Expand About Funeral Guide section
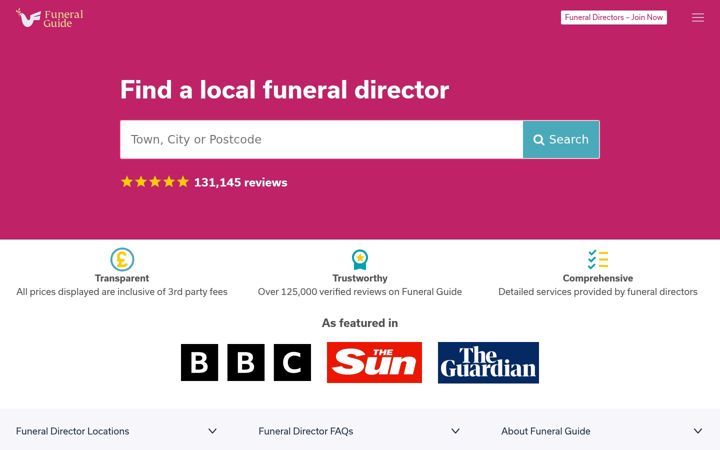 602,431
